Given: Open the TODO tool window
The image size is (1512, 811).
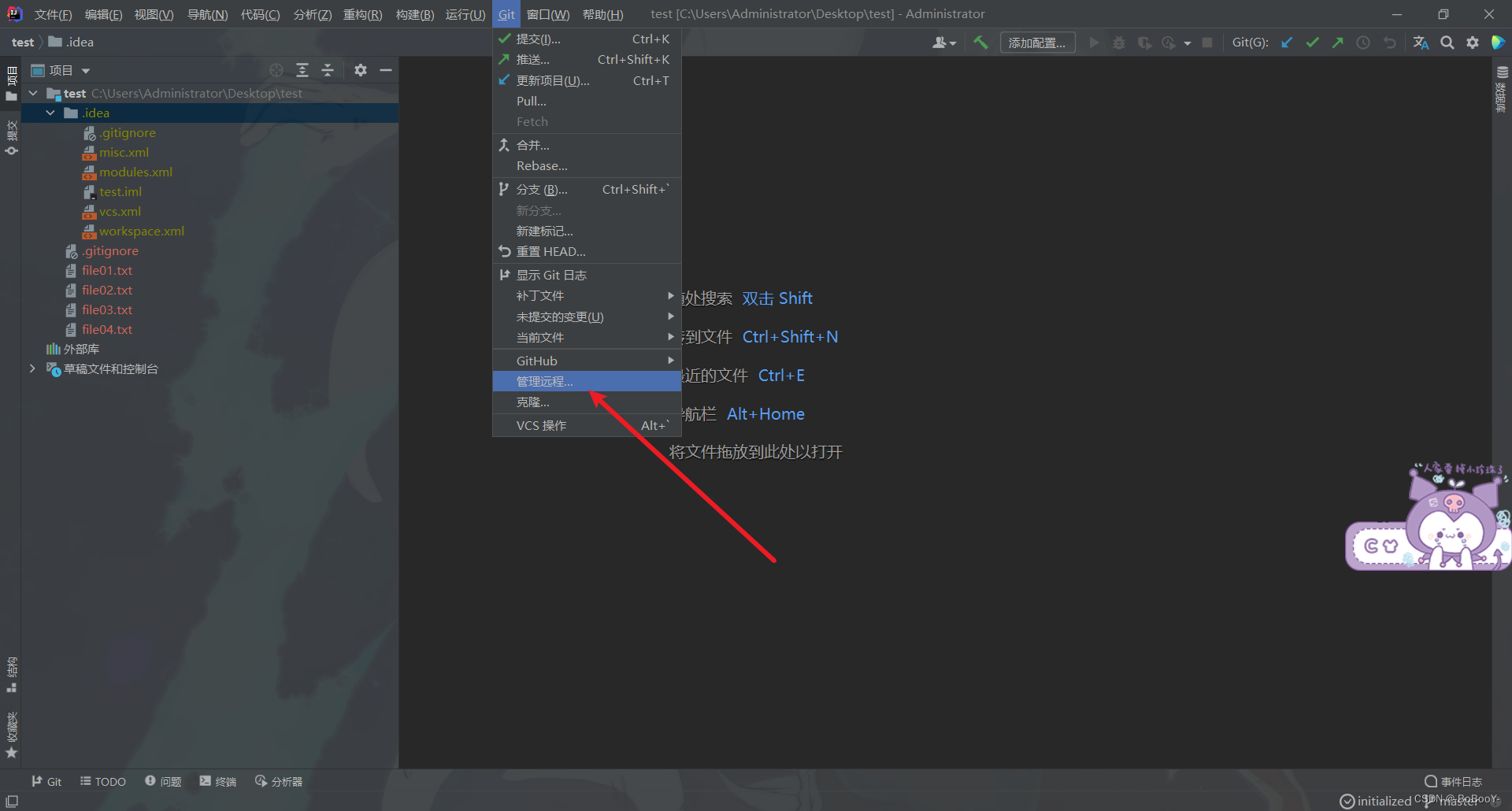Looking at the screenshot, I should click(x=103, y=781).
